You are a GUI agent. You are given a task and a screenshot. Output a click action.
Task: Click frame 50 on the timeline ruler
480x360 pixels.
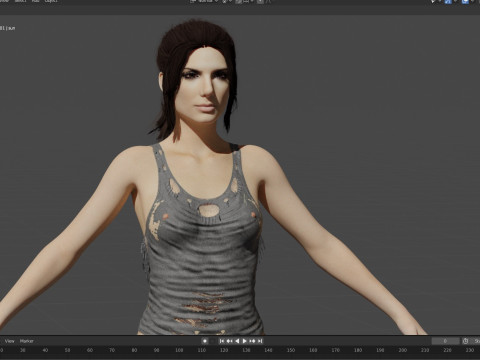tap(67, 350)
